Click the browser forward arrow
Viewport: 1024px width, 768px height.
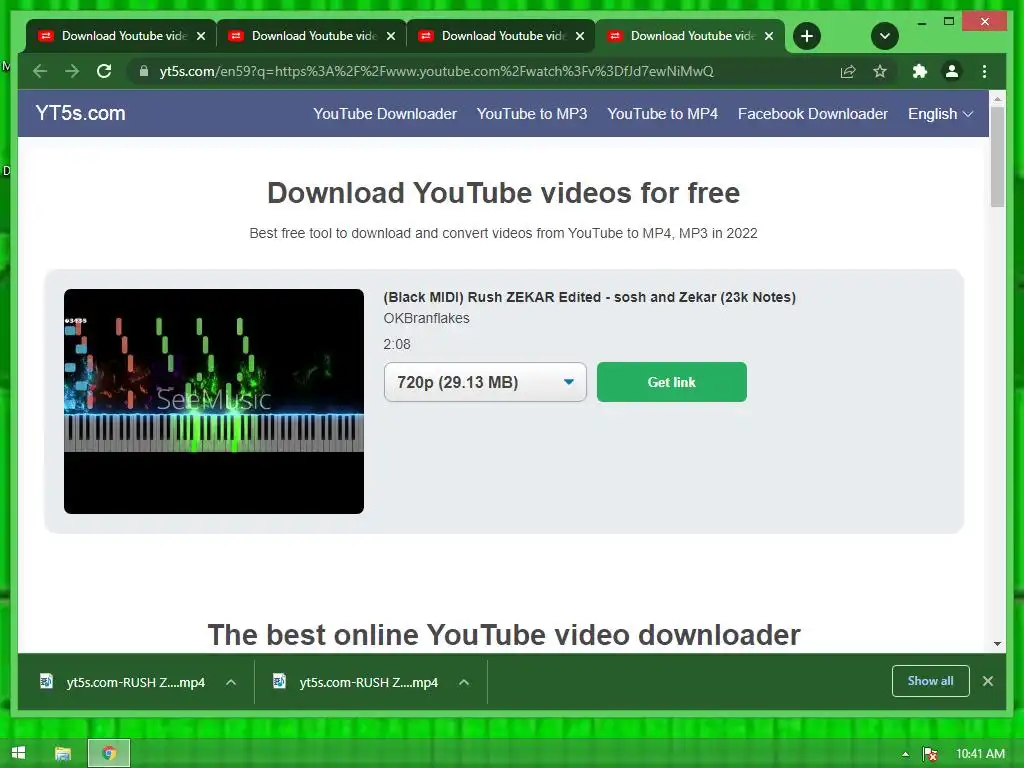tap(72, 71)
